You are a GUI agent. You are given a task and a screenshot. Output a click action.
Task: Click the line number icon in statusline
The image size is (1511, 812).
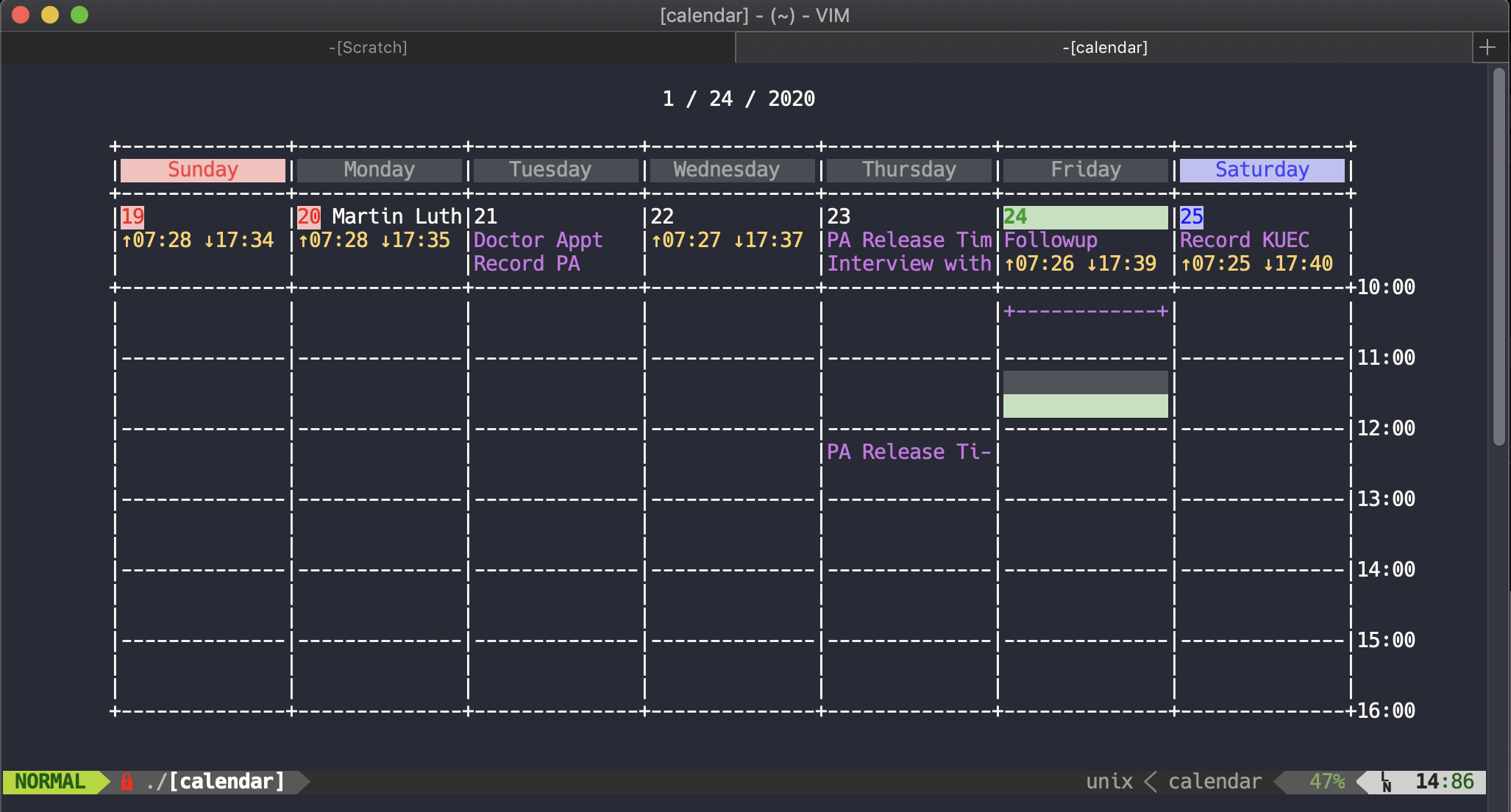click(x=1386, y=782)
